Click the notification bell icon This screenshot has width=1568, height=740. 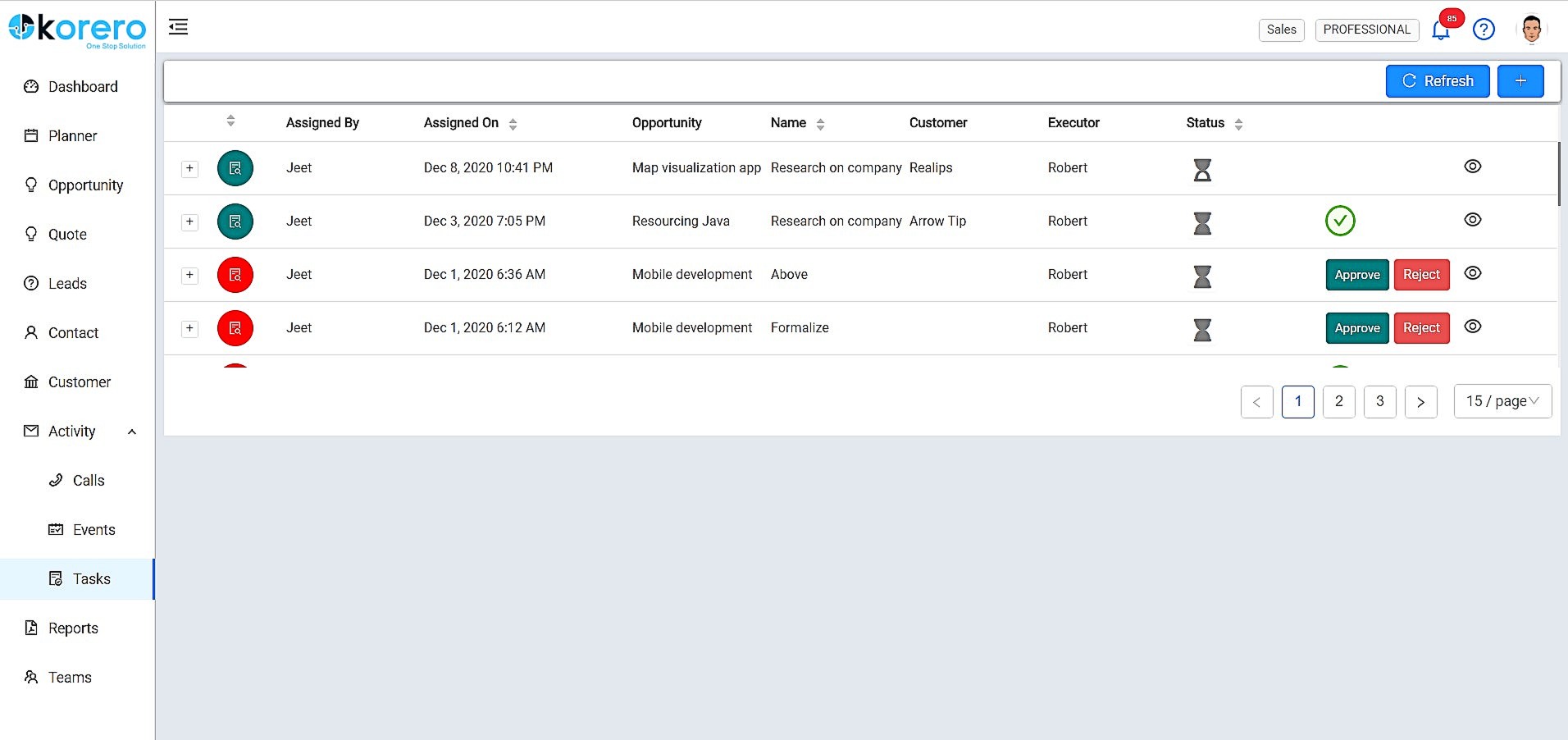pyautogui.click(x=1440, y=30)
